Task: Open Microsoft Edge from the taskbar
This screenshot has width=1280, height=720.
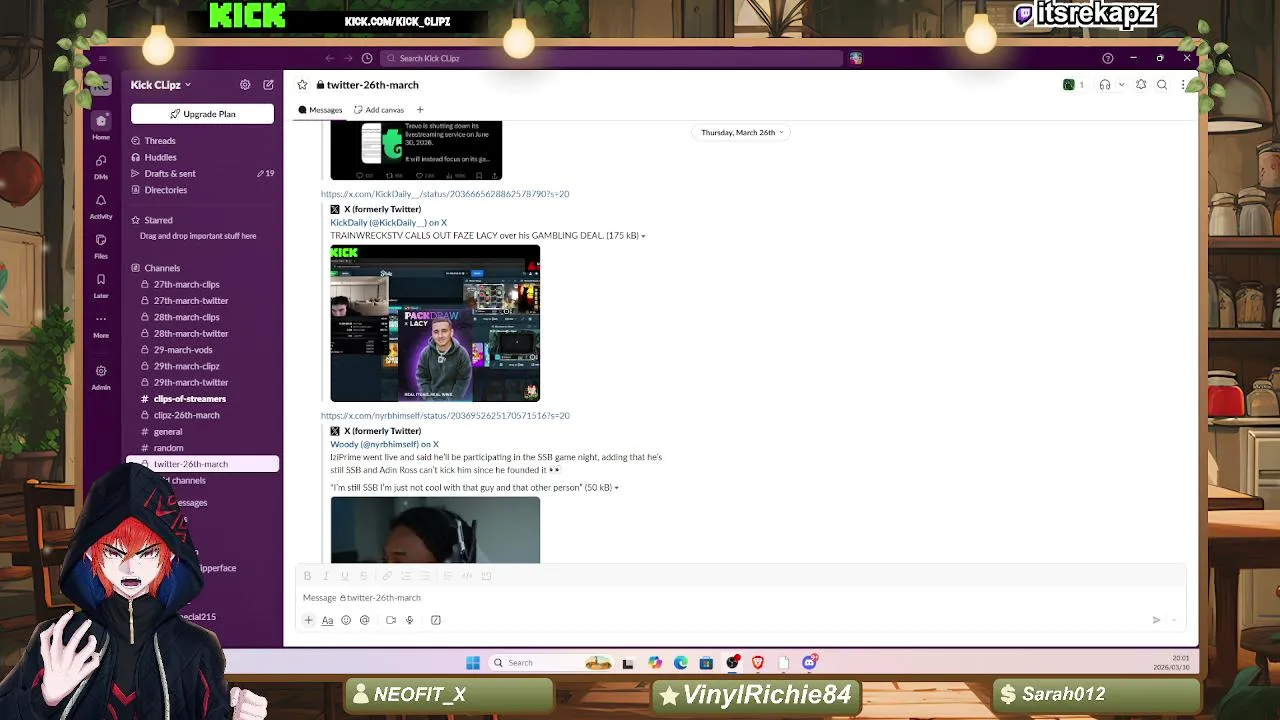Action: [681, 662]
